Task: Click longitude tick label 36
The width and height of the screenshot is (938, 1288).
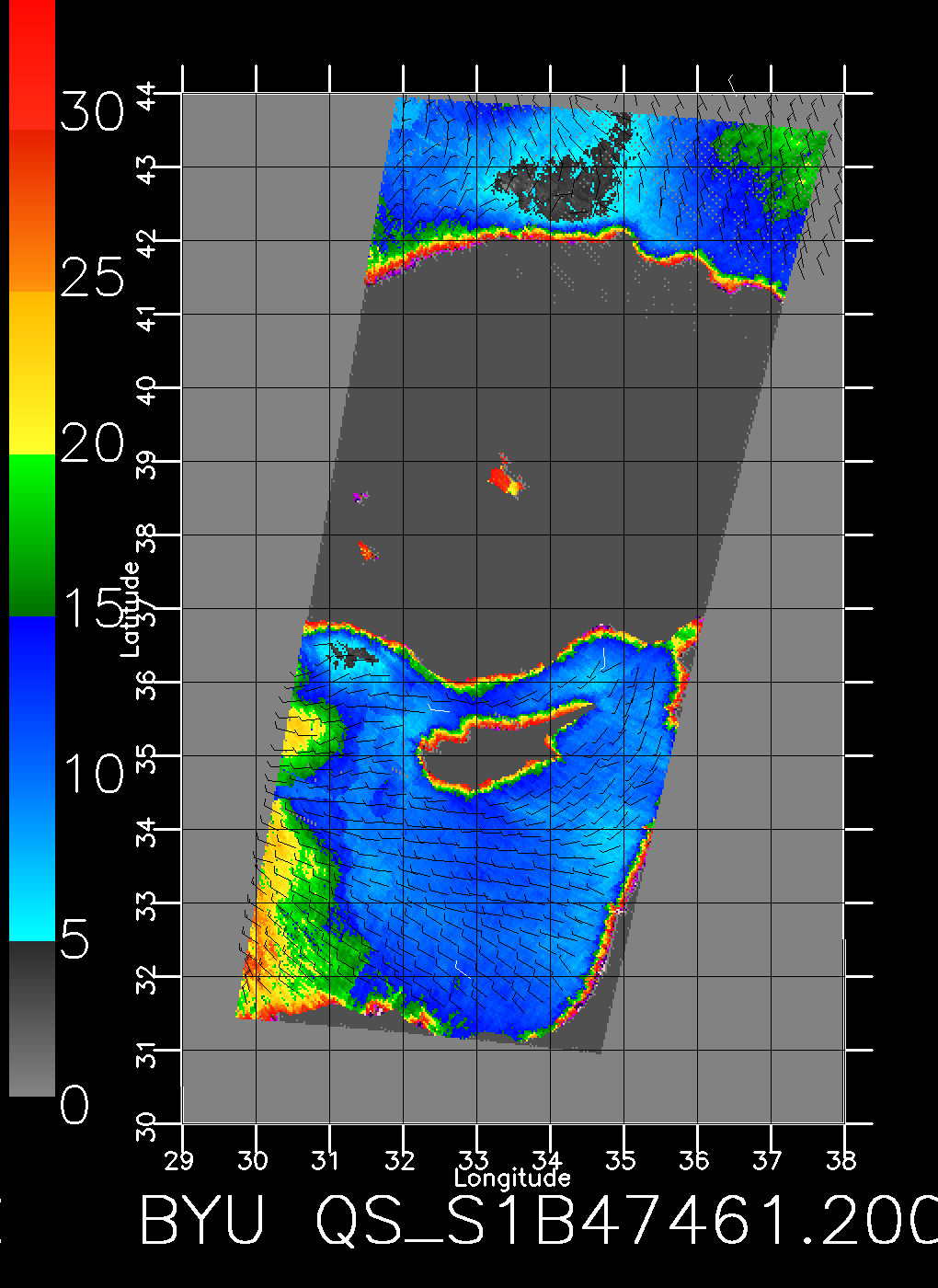Action: click(694, 1160)
